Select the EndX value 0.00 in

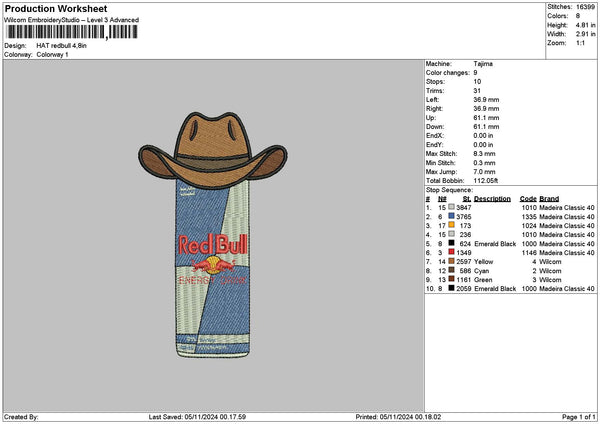coord(483,135)
